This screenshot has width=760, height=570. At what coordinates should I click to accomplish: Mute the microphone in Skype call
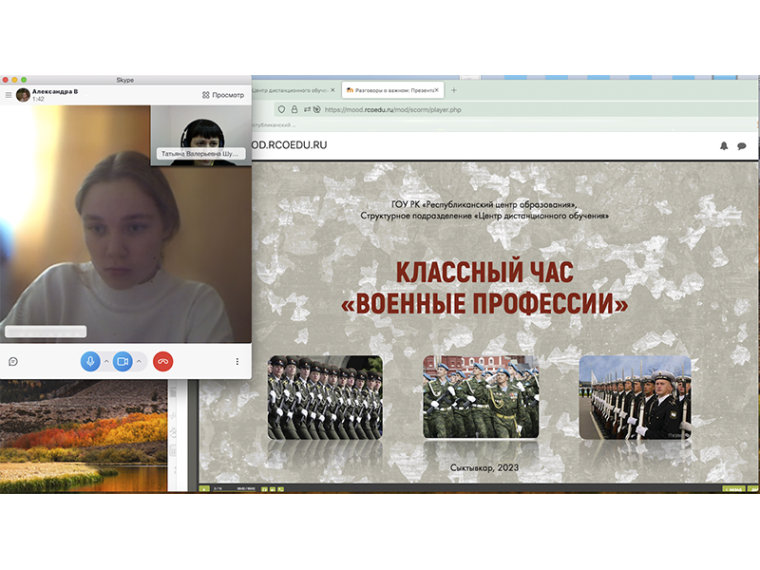[x=90, y=362]
